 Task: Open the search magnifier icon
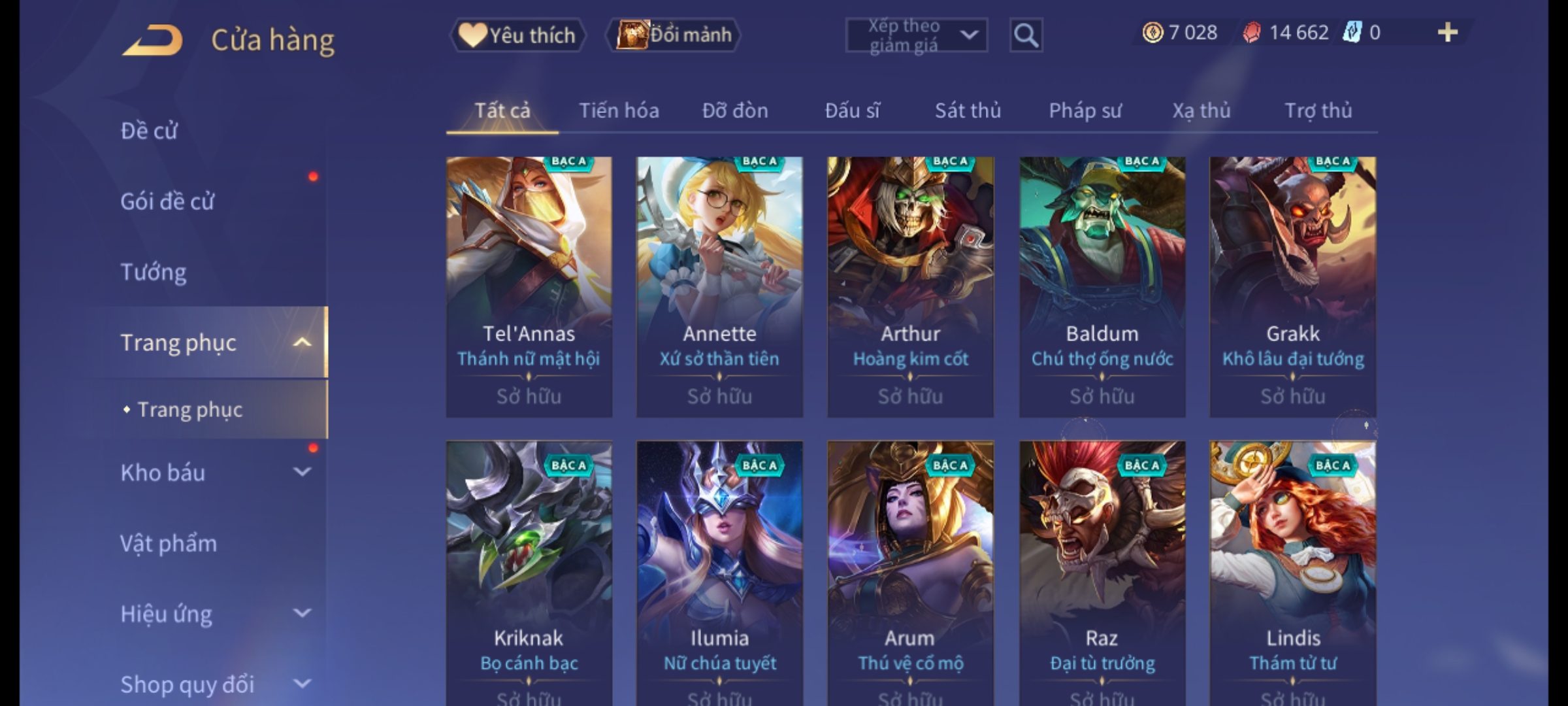click(x=1026, y=35)
